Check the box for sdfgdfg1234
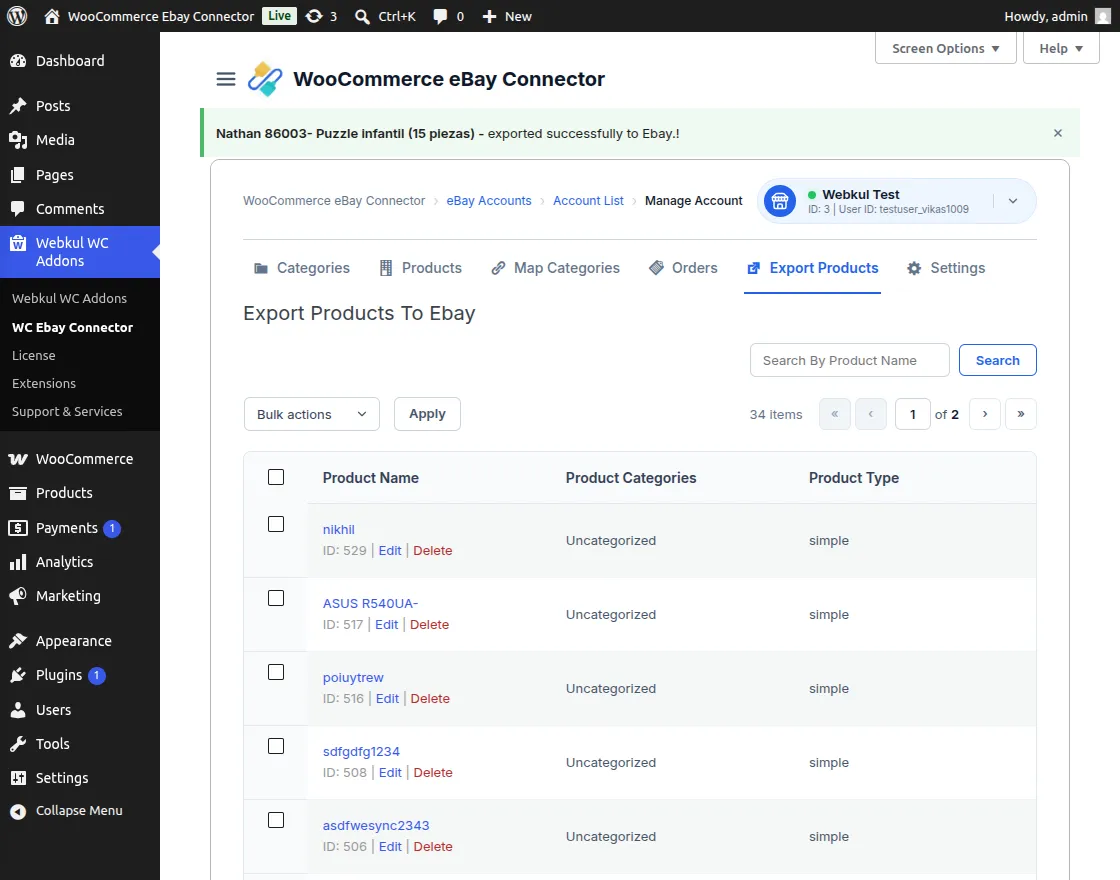1120x880 pixels. click(x=276, y=746)
